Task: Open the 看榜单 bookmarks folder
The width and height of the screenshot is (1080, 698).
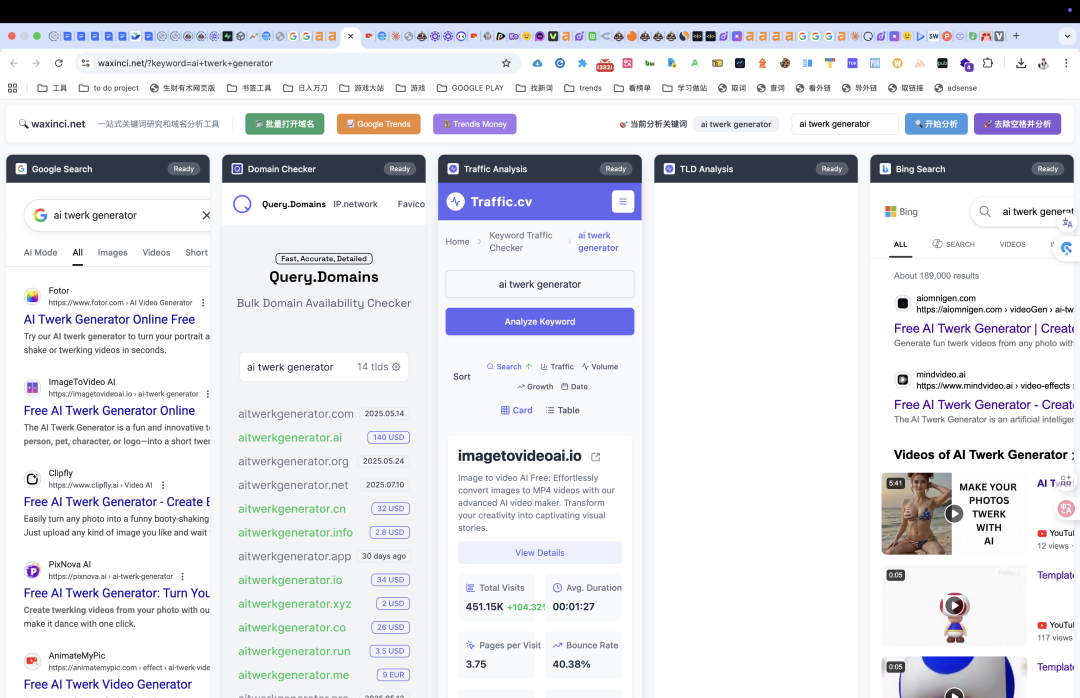Action: point(632,88)
